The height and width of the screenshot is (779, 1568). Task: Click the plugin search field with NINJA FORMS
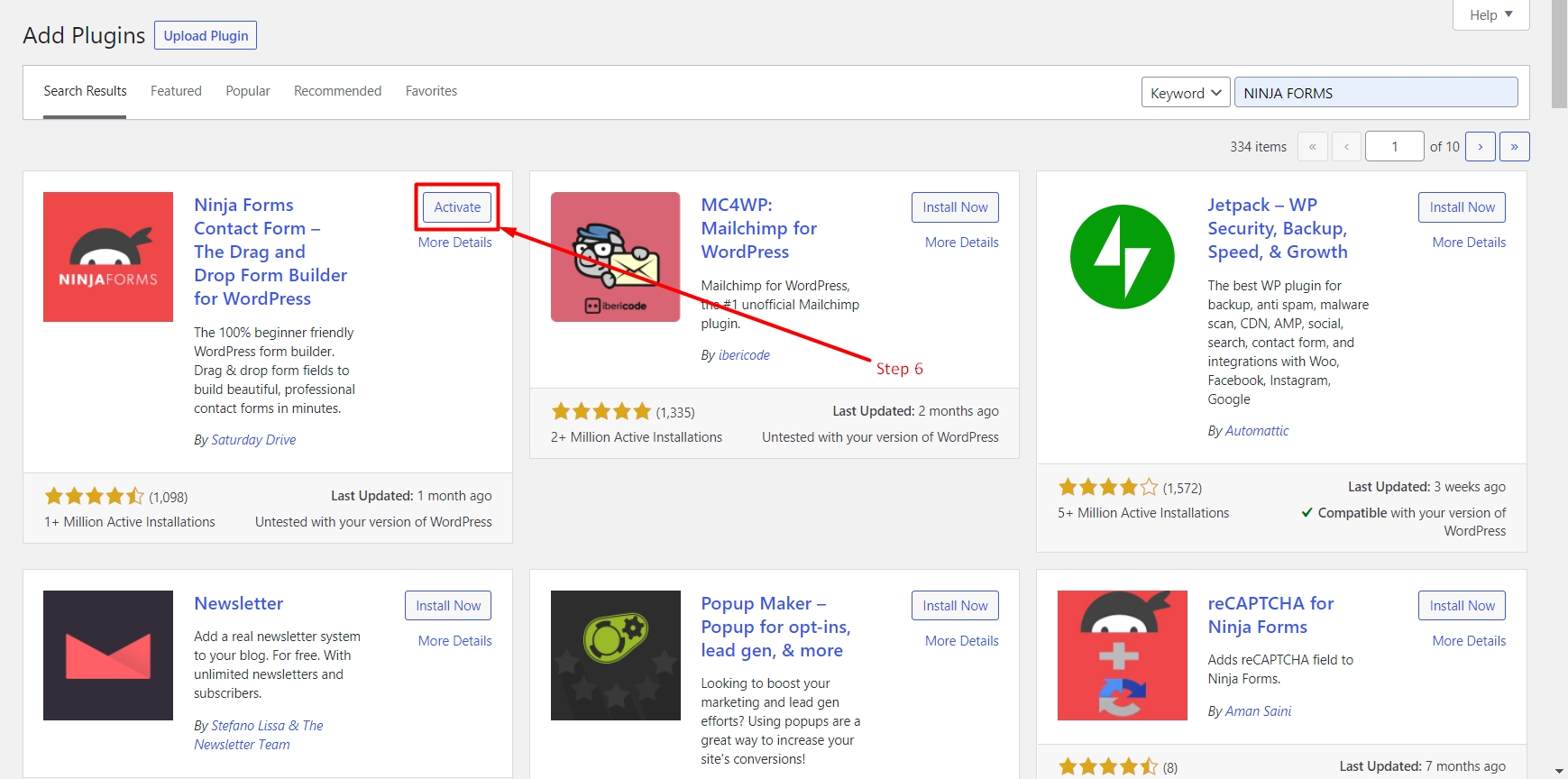(1376, 93)
